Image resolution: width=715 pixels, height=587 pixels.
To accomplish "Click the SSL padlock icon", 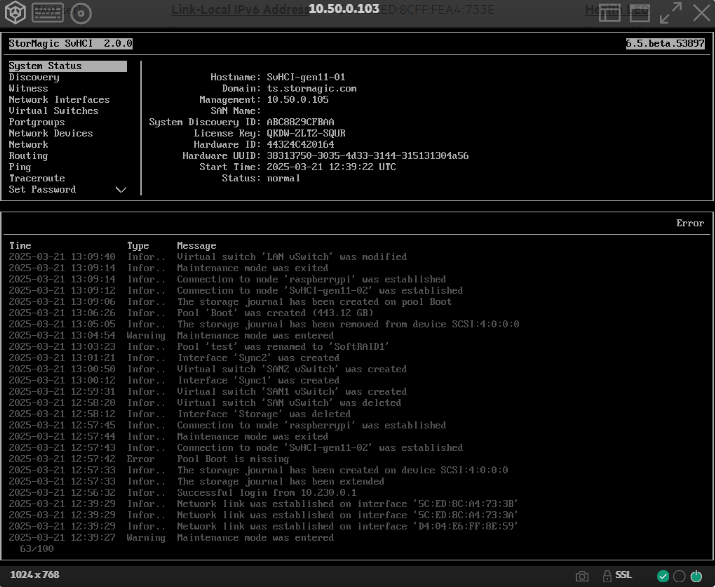I will [x=607, y=576].
